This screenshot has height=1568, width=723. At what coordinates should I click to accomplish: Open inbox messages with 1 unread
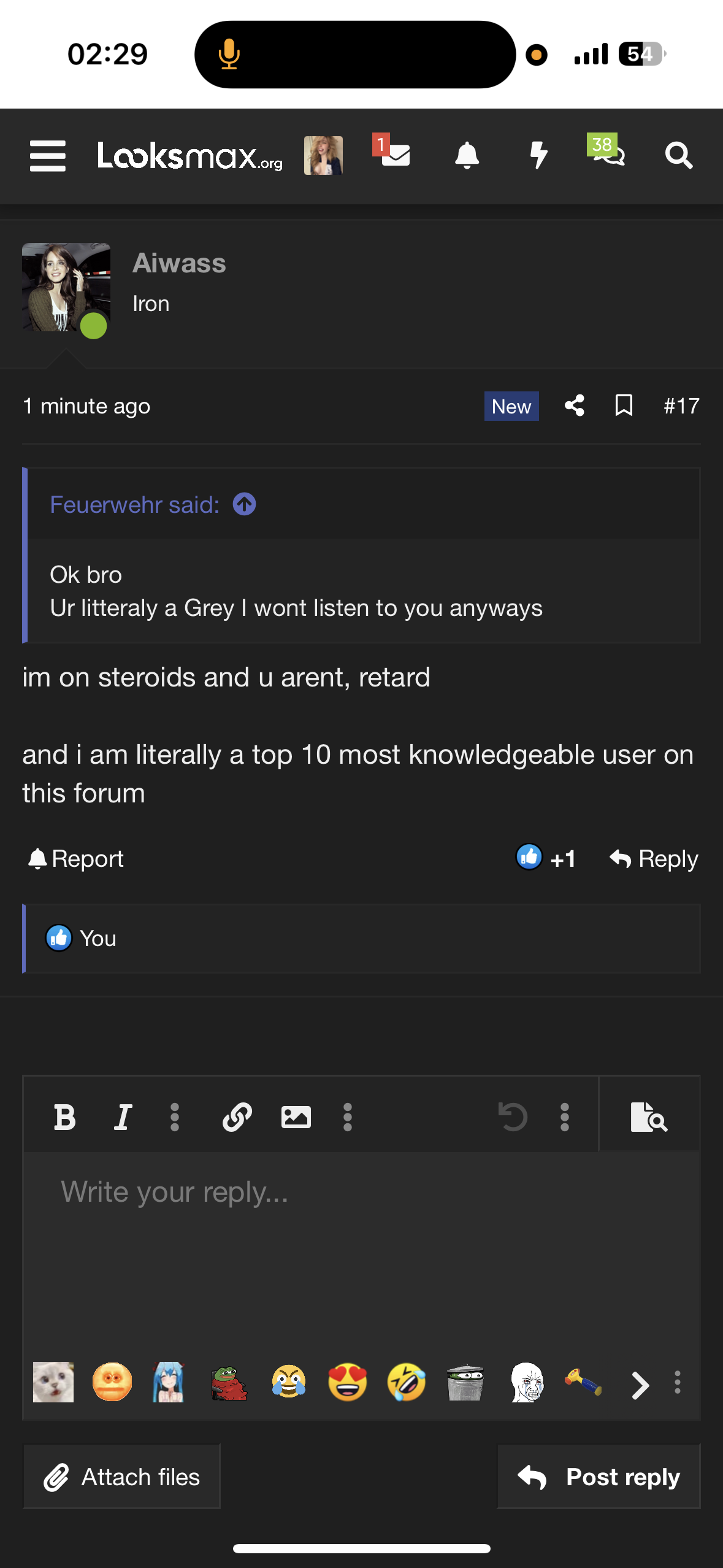tap(394, 153)
